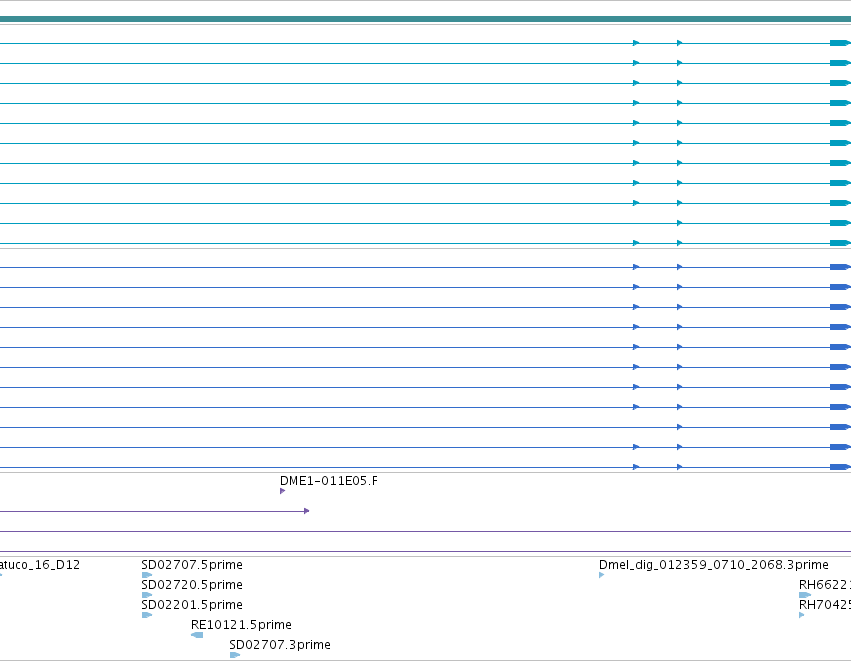Image resolution: width=851 pixels, height=661 pixels.
Task: Select the atuco_16_D12 label
Action: [x=40, y=565]
